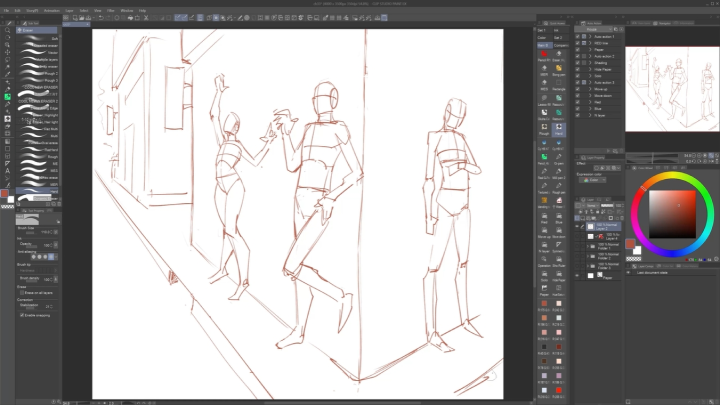Click the transparent color swatch under wheel
This screenshot has height=405, width=720.
(633, 259)
